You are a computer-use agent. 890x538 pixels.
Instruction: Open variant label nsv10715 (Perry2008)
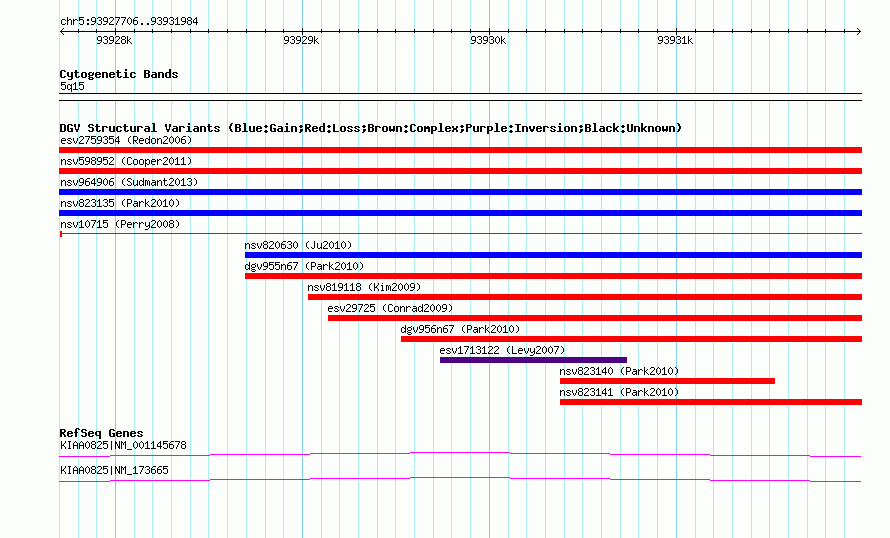coord(120,224)
